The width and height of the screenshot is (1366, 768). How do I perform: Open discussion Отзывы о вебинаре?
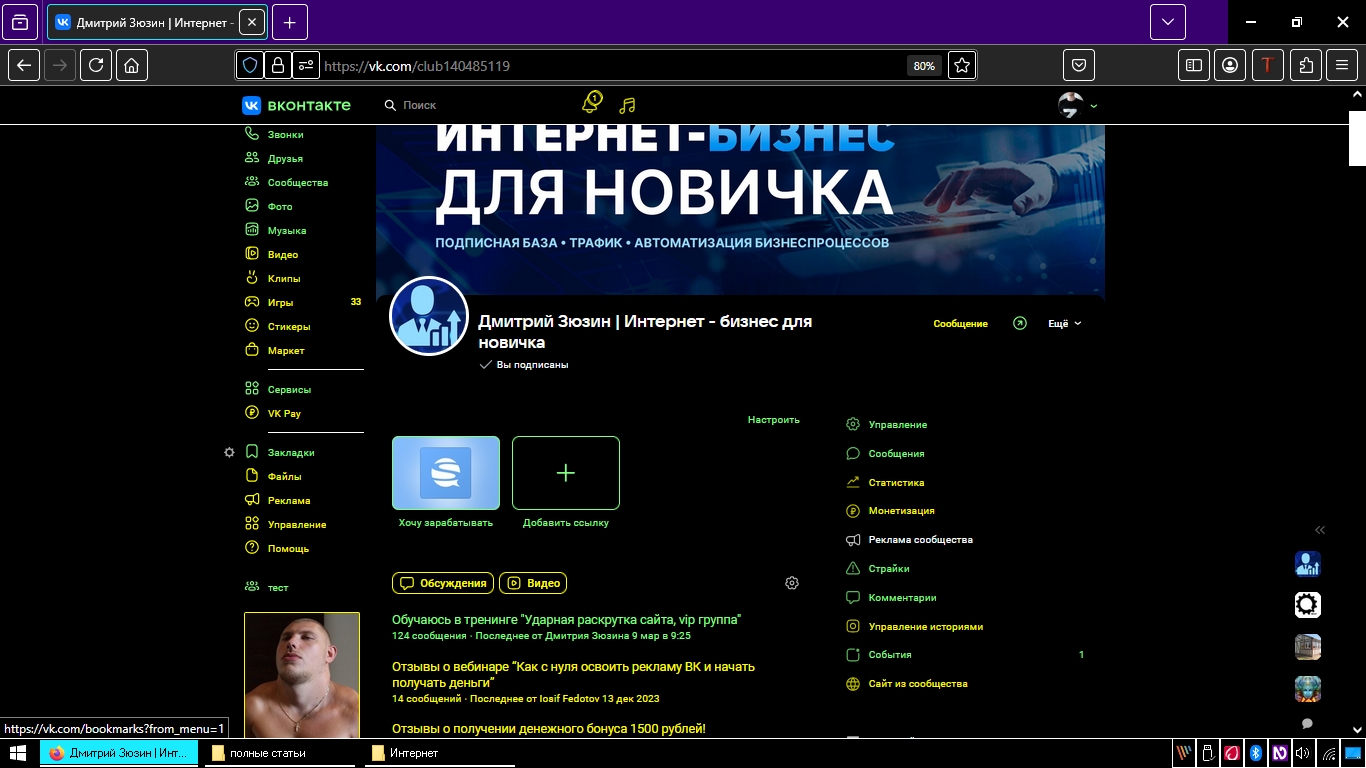573,674
